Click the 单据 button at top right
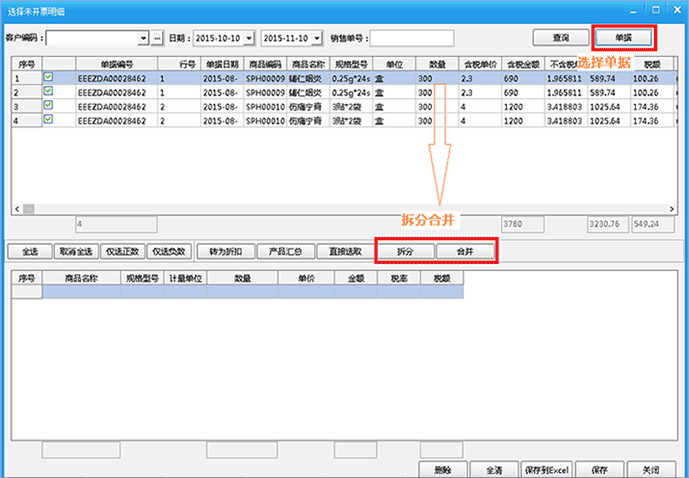This screenshot has width=689, height=478. pos(624,38)
